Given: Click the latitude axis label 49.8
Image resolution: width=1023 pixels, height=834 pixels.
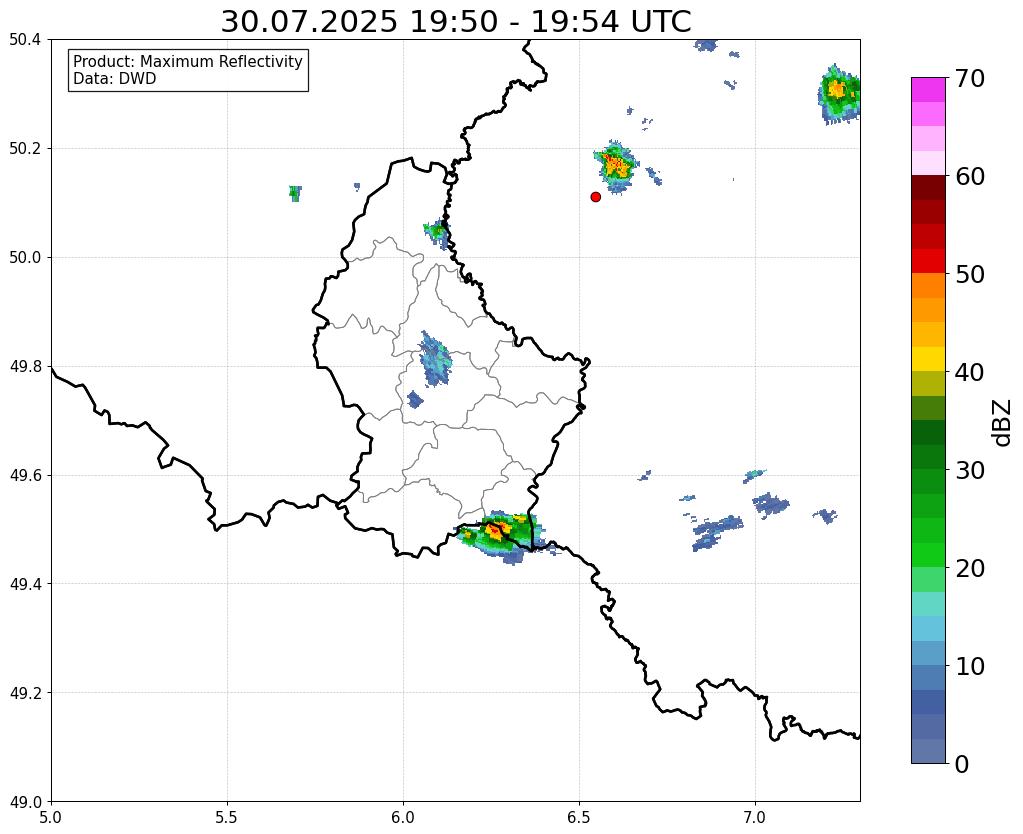Looking at the screenshot, I should click(x=25, y=366).
